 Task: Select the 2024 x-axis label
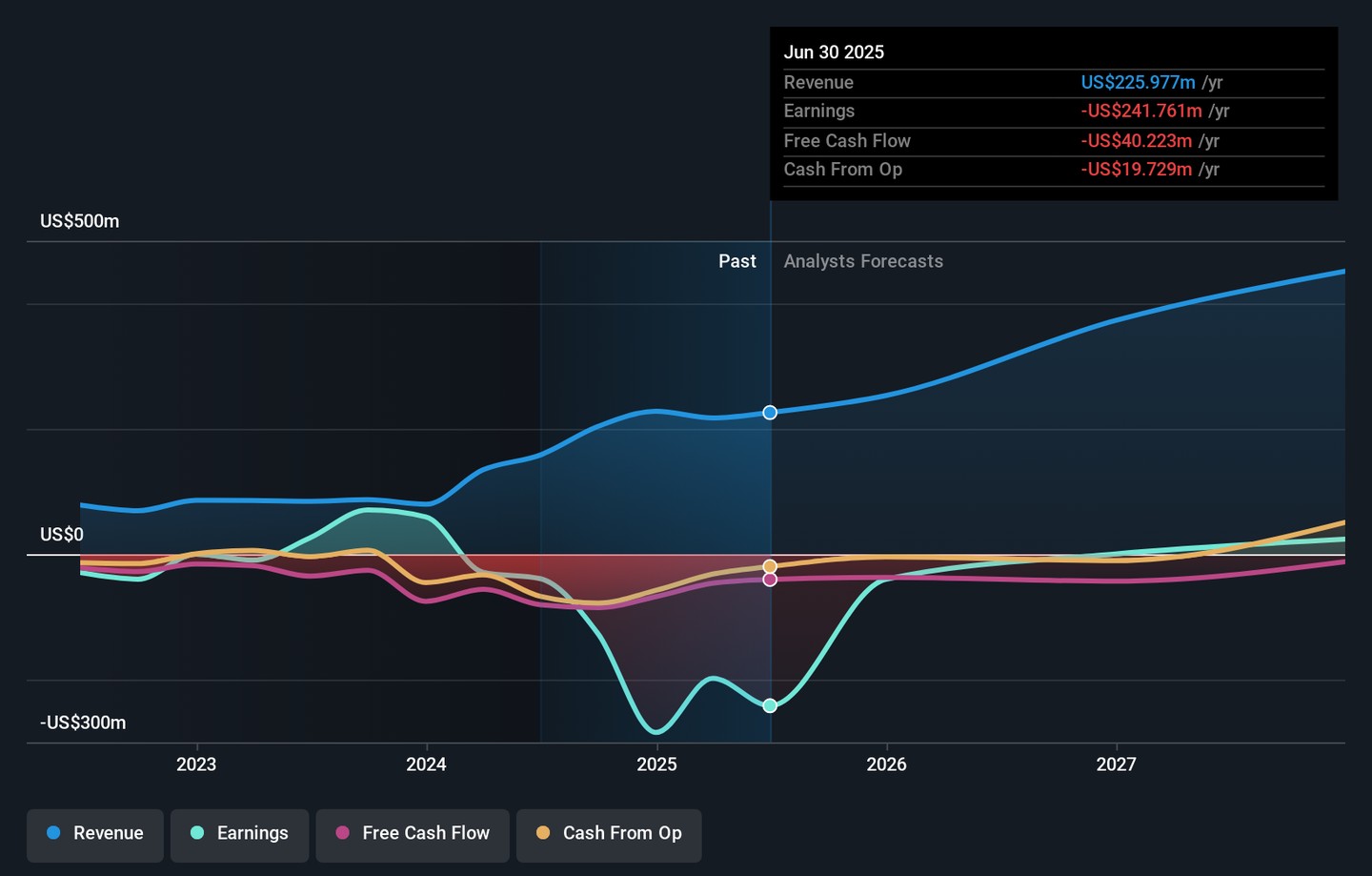coord(426,764)
